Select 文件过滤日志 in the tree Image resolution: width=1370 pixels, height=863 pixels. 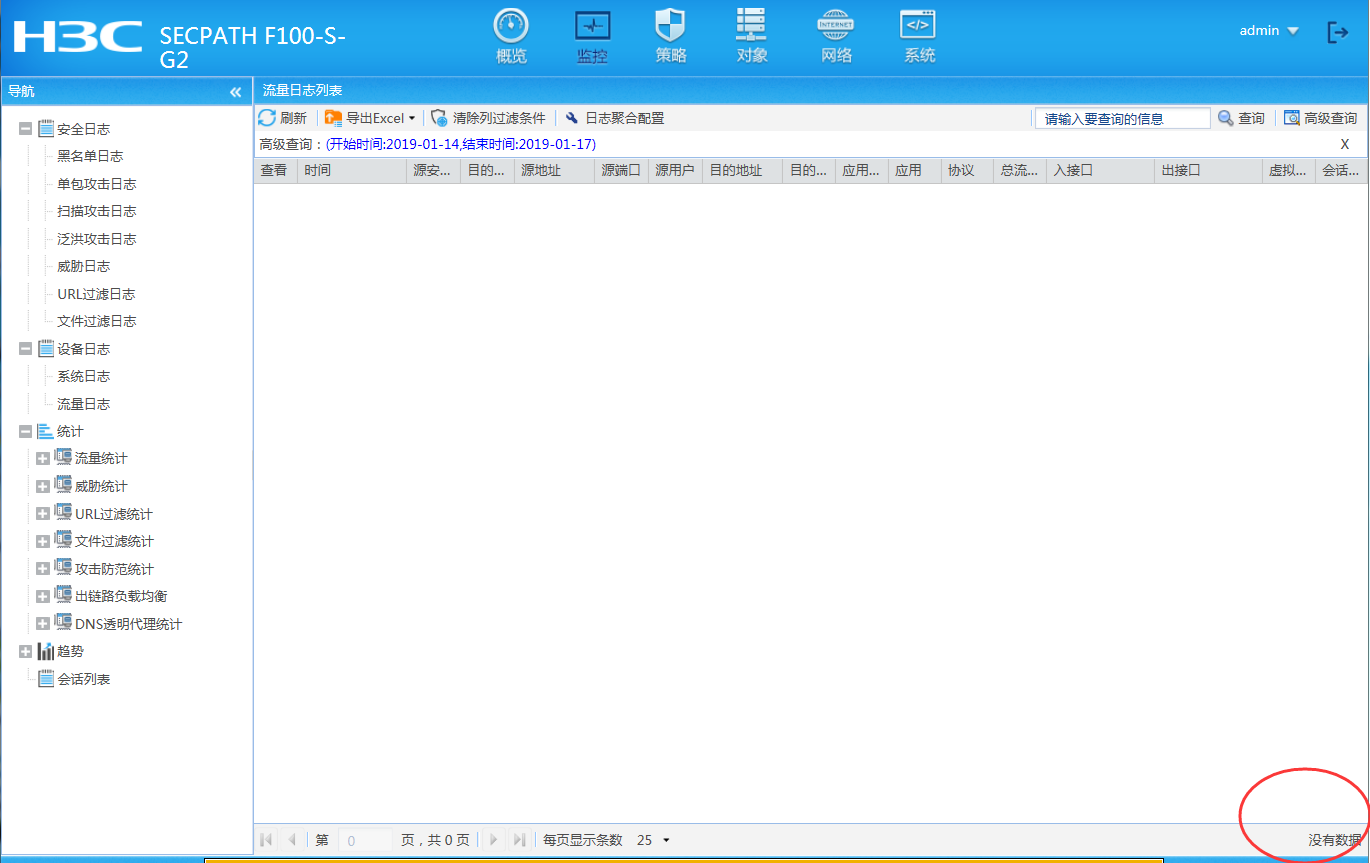(97, 321)
